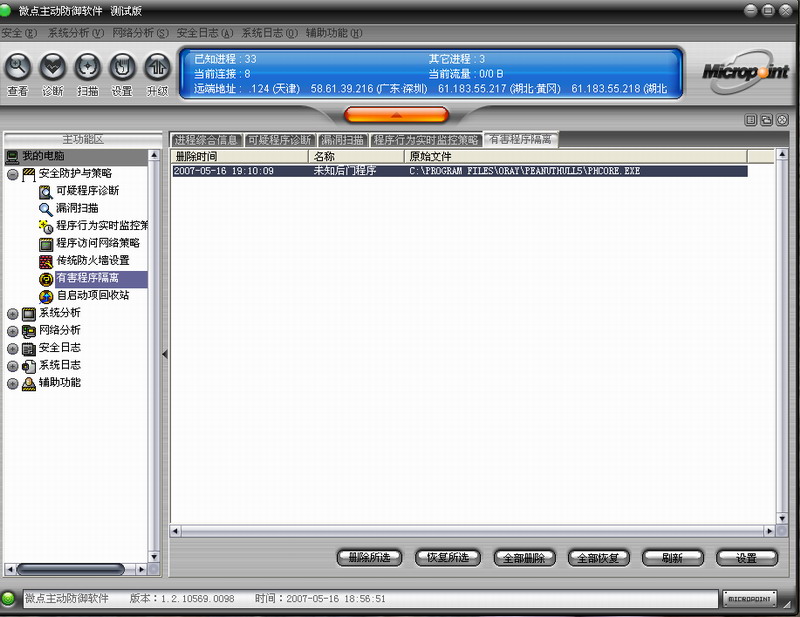Select the PHCORE.EXE quarantine row
Viewport: 800px width, 617px height.
point(460,171)
